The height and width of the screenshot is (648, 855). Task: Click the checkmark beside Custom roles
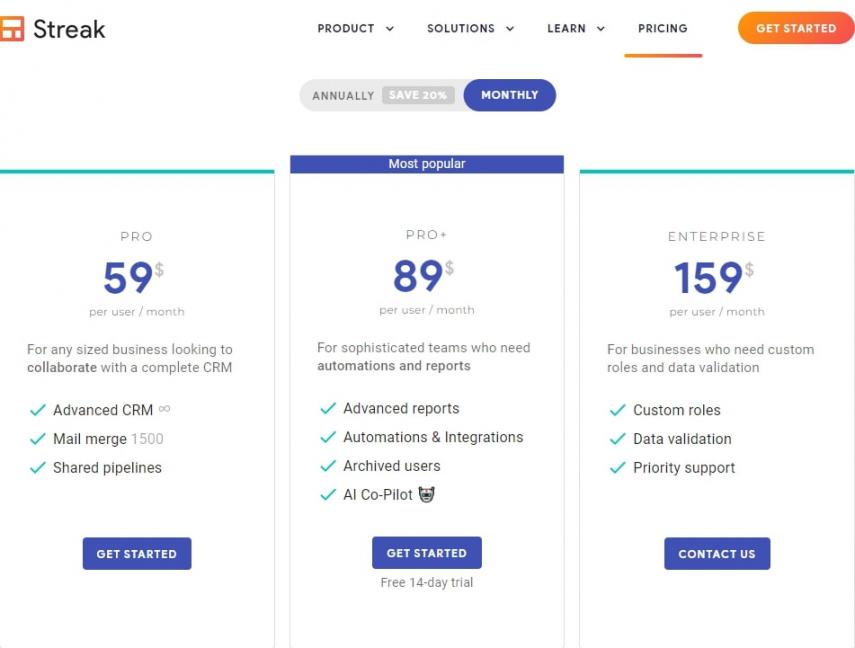click(x=617, y=410)
